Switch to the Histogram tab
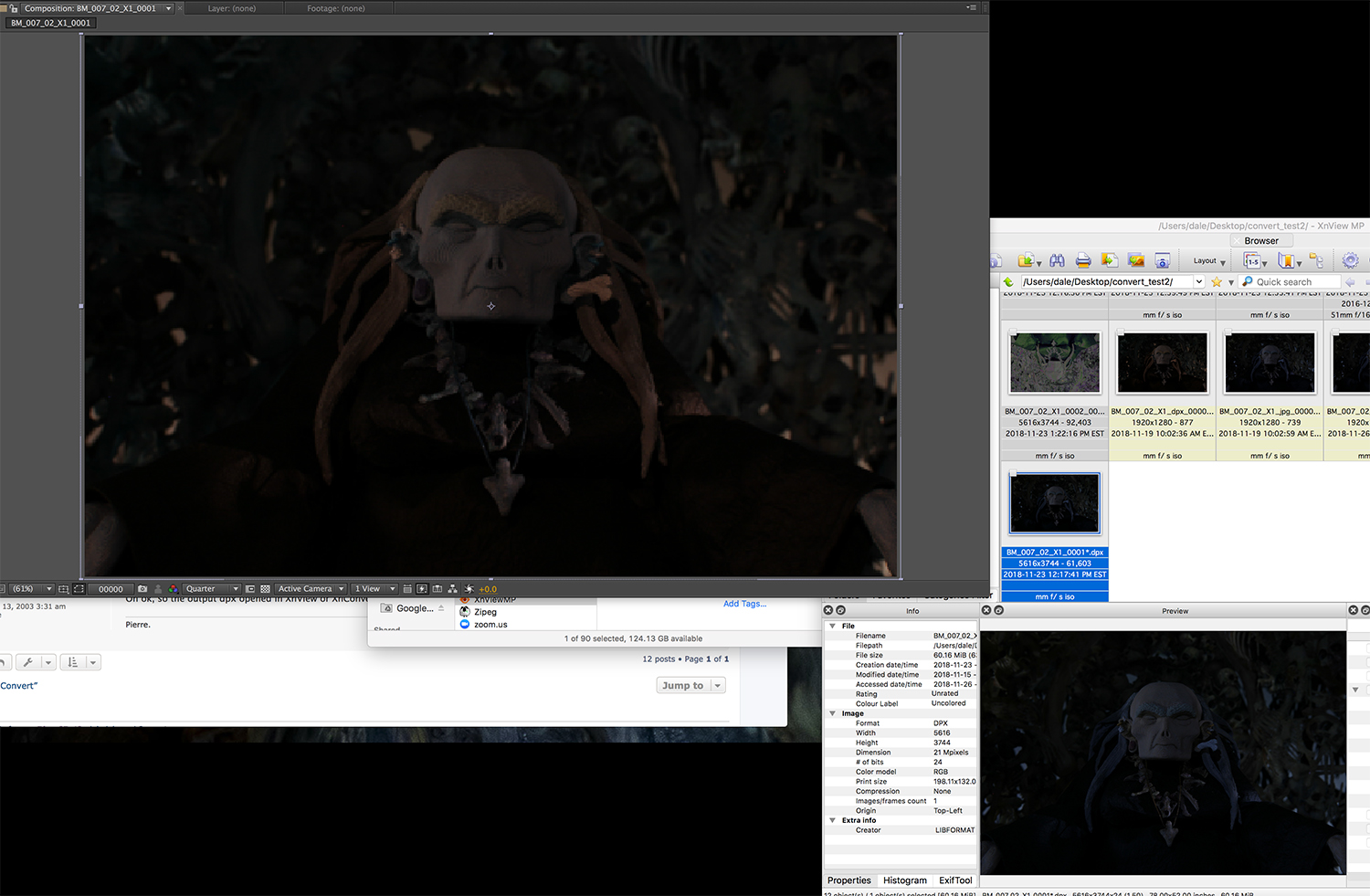Screen dimensions: 1370x896 [x=904, y=880]
